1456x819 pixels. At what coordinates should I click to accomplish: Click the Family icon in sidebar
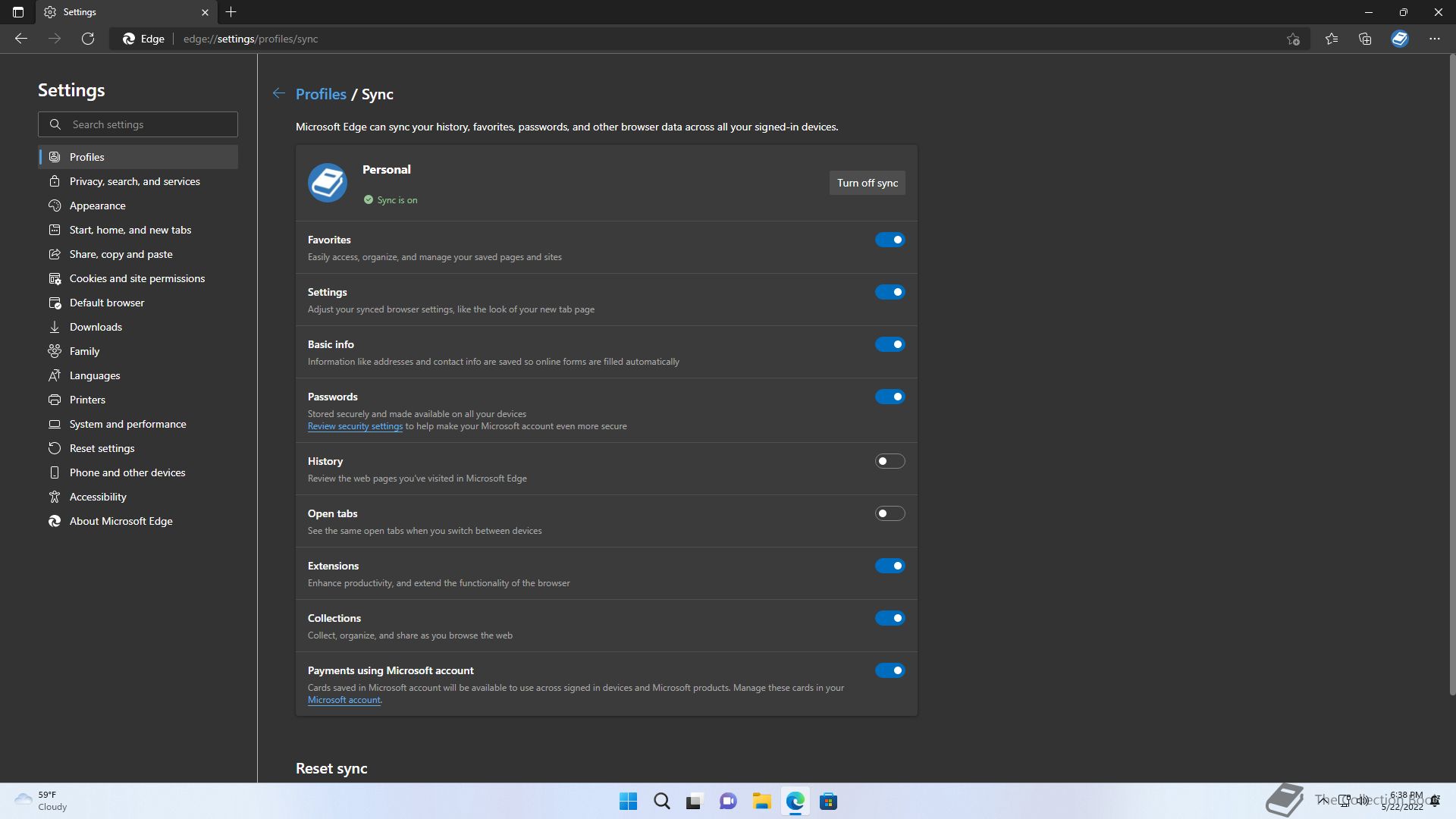(x=55, y=351)
